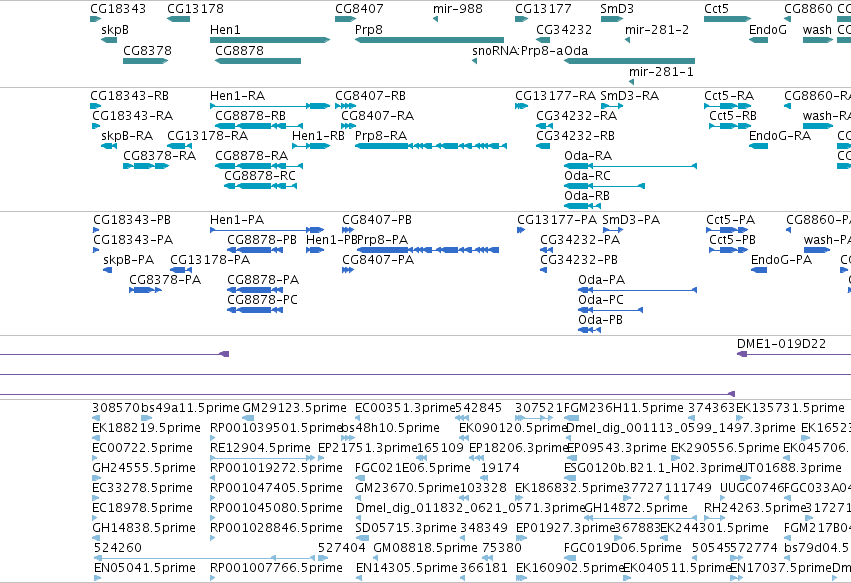
Task: Click the RP001019272.5prime EST label
Action: [276, 468]
